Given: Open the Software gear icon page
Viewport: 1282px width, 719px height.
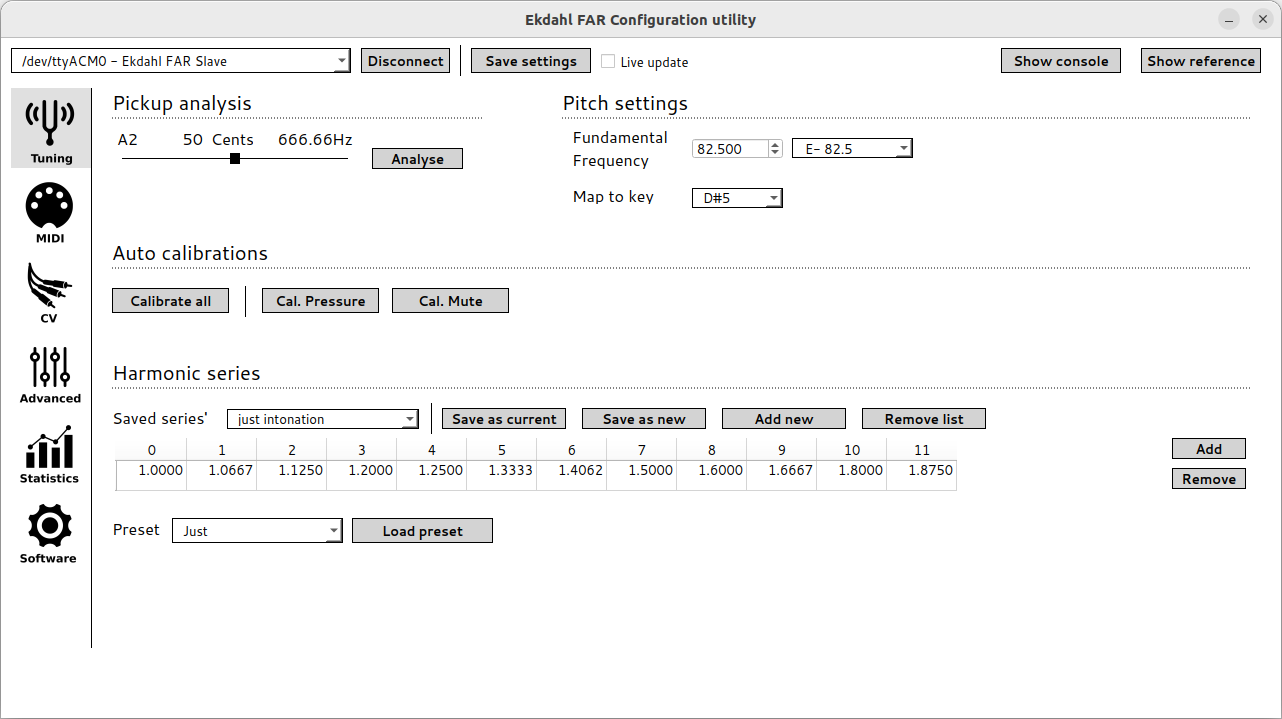Looking at the screenshot, I should click(x=50, y=532).
